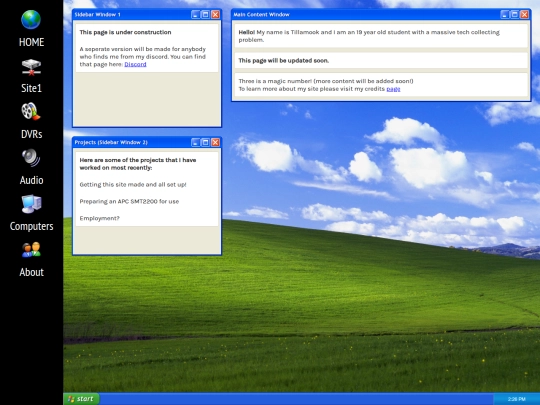
Task: Click the About label in sidebar
Action: click(31, 272)
